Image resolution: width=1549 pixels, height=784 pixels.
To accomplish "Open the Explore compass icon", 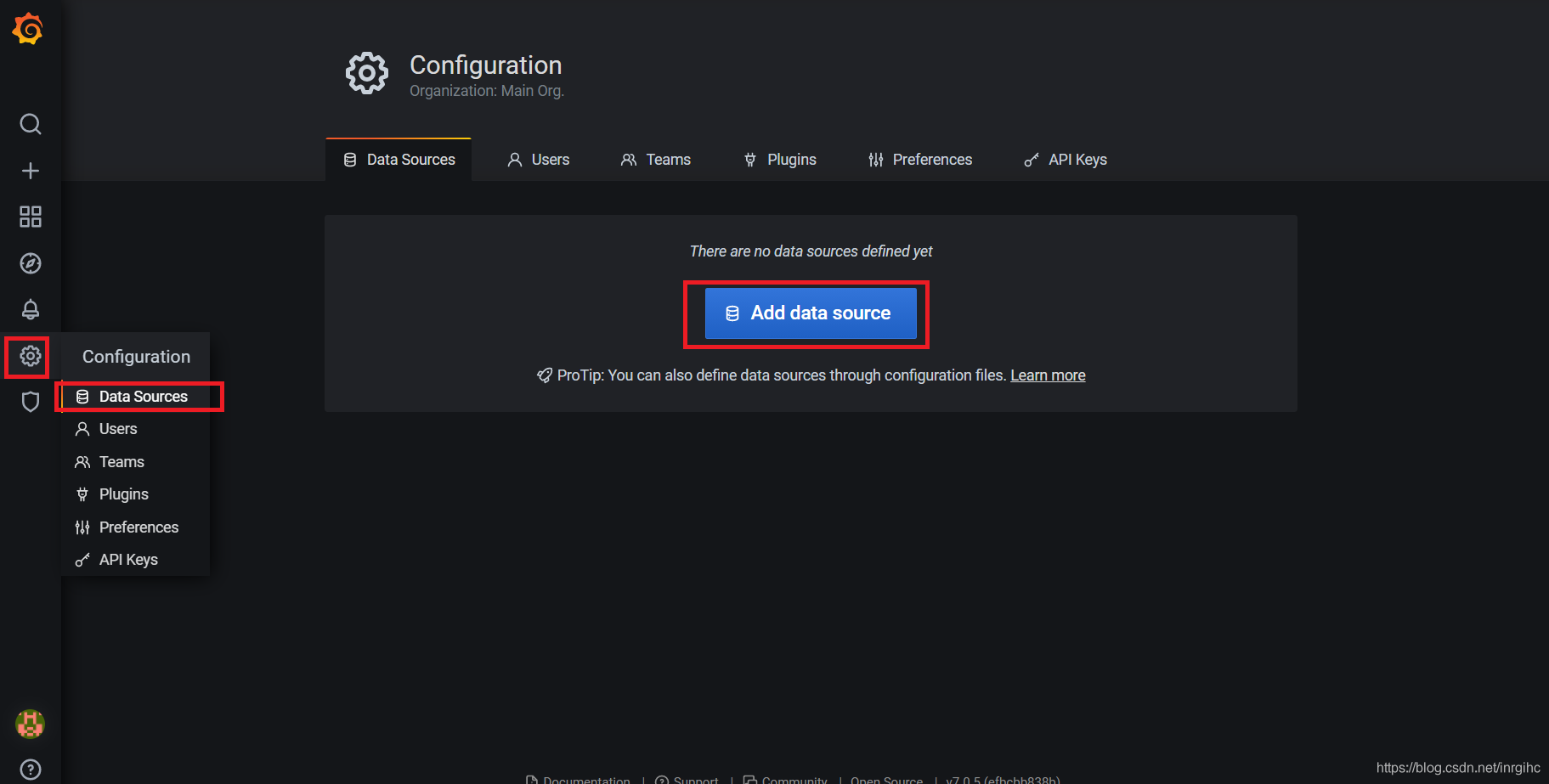I will 31,263.
